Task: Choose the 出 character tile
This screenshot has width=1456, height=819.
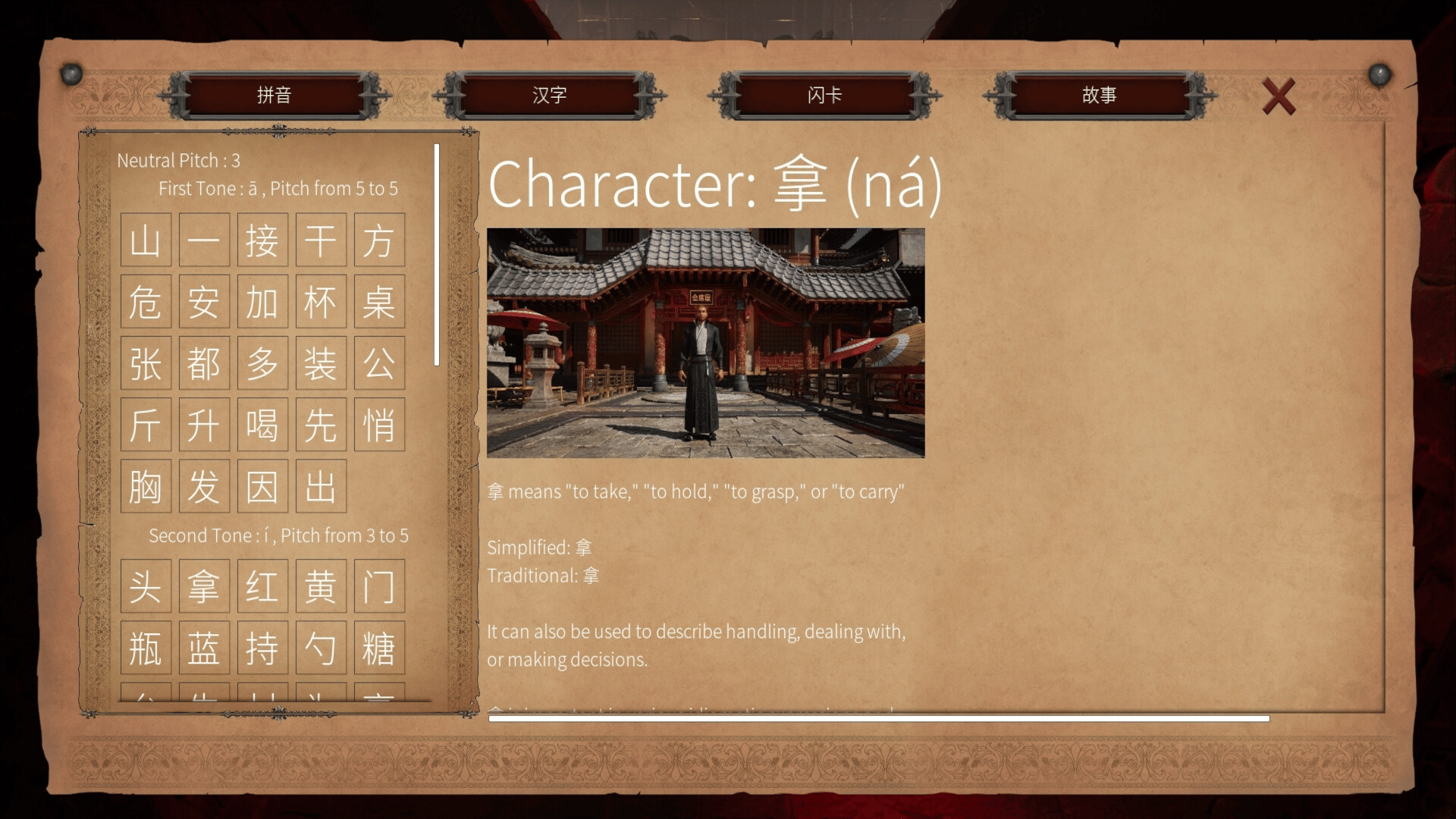Action: [321, 485]
